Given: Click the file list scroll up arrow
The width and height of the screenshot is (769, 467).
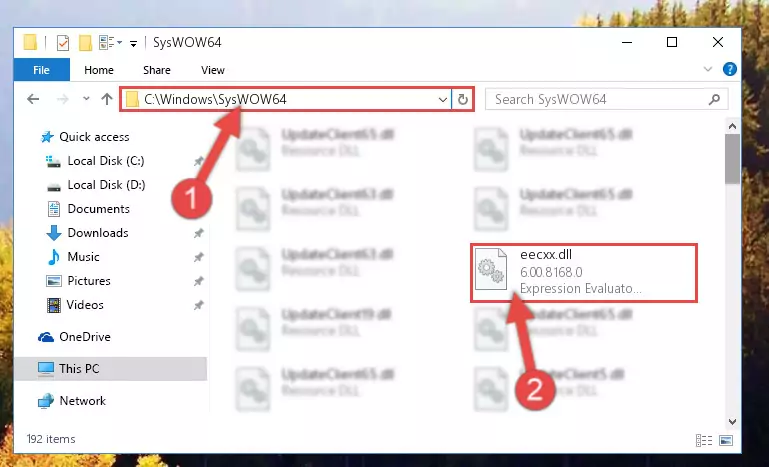Looking at the screenshot, I should [x=732, y=127].
